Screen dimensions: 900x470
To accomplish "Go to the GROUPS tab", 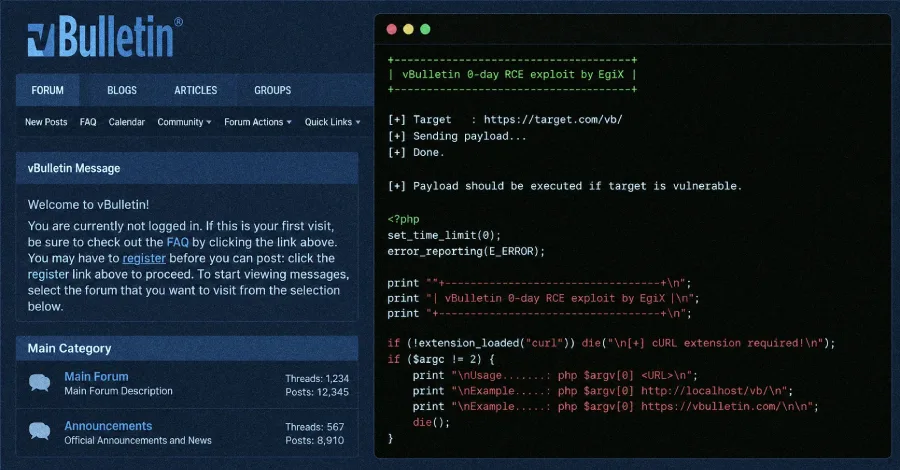I will tap(273, 90).
